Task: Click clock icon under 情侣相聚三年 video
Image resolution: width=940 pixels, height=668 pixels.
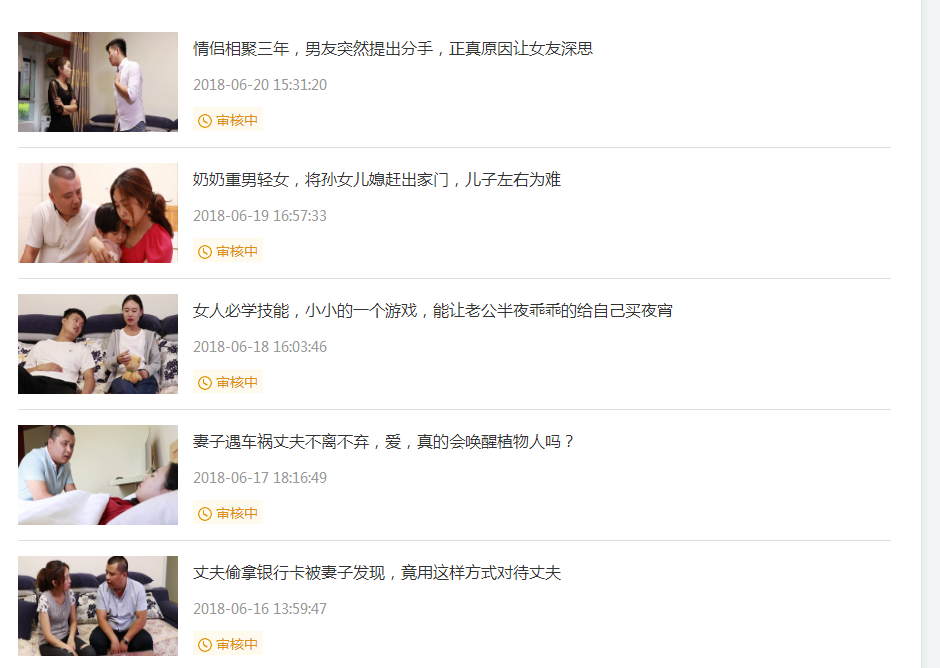Action: point(205,121)
